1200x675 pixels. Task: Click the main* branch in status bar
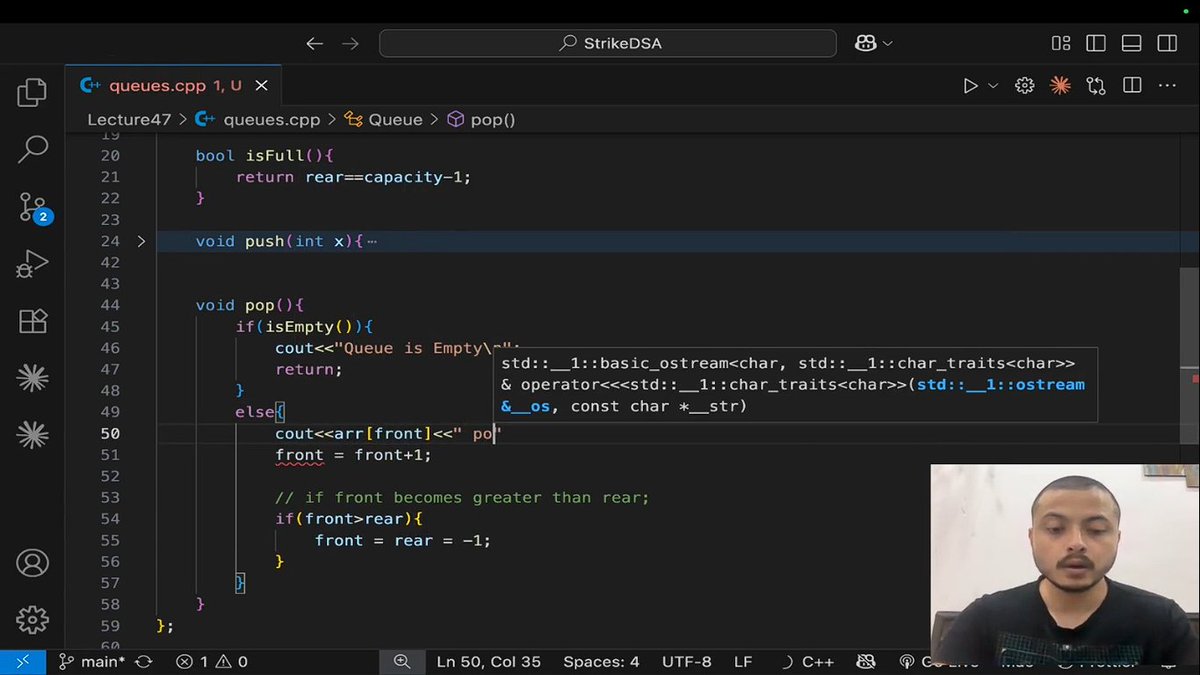(x=93, y=661)
